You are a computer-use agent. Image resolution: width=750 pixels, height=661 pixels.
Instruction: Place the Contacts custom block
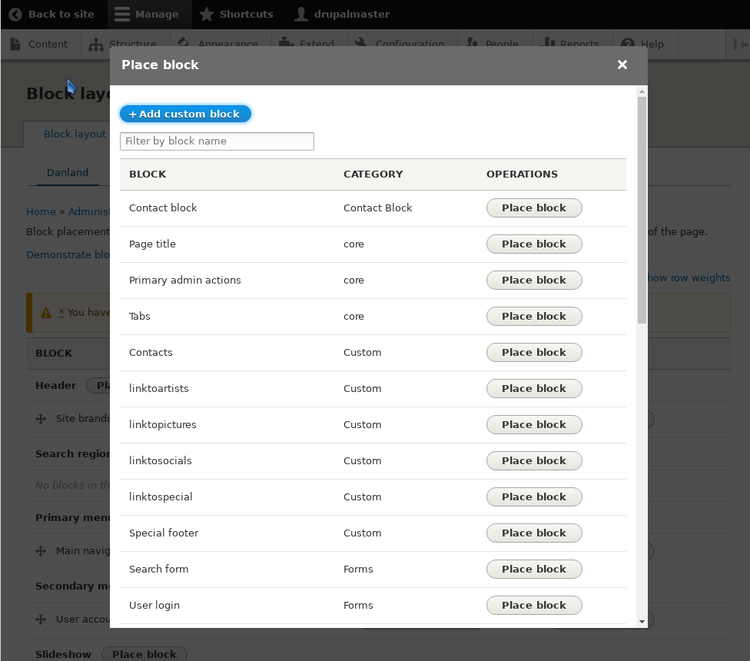(x=534, y=353)
